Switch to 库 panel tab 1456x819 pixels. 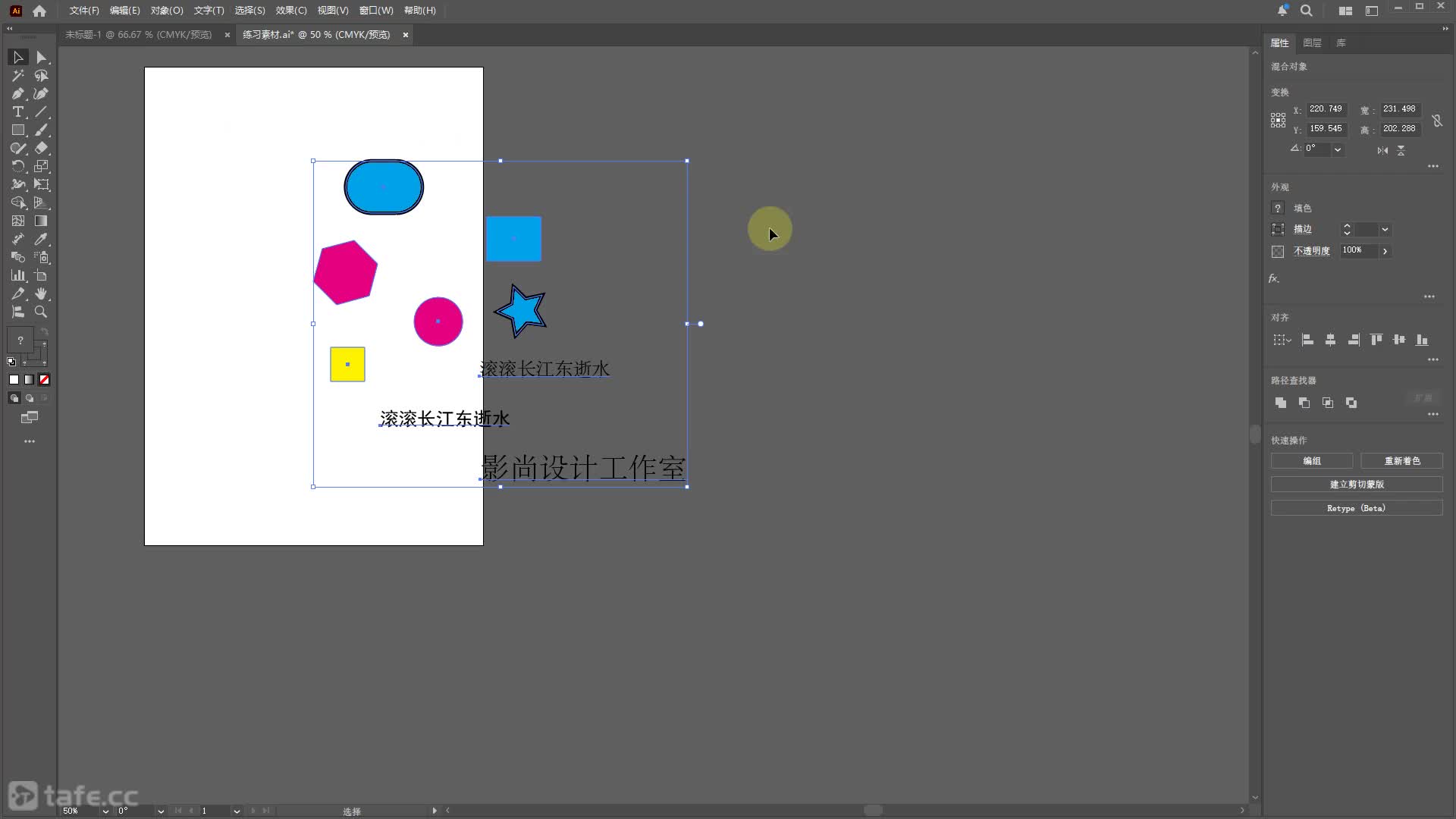tap(1341, 43)
